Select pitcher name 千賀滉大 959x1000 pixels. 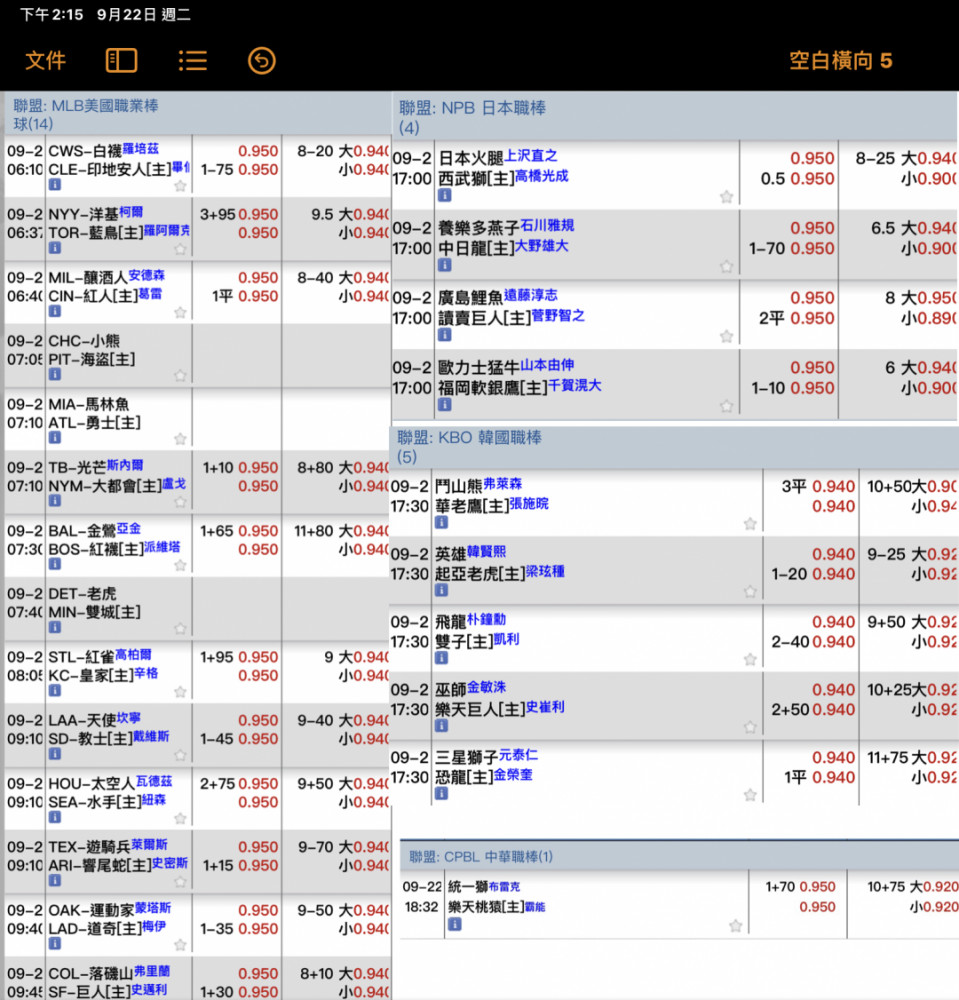point(575,385)
